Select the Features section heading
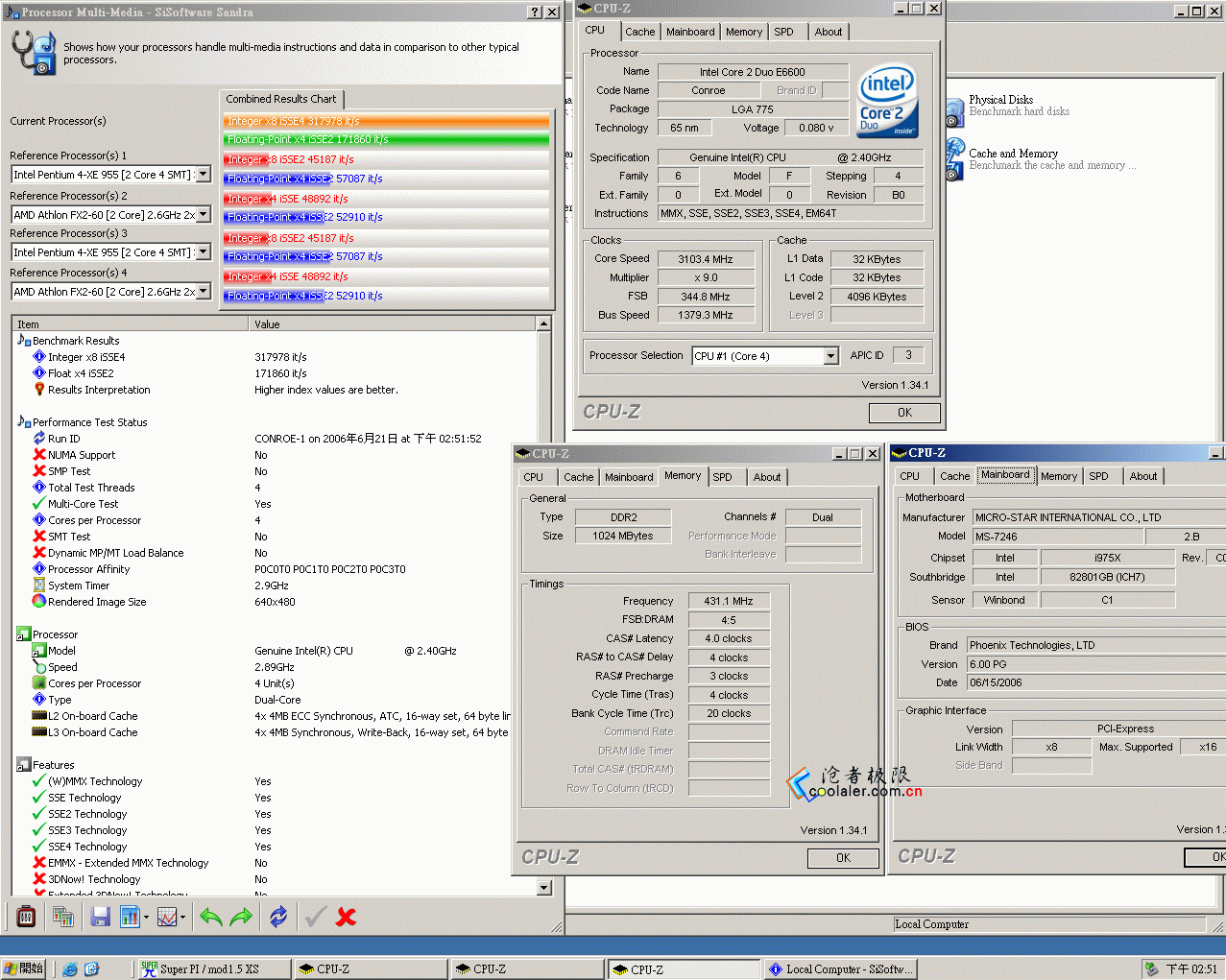Screen dimensions: 1226x980 click(x=54, y=765)
